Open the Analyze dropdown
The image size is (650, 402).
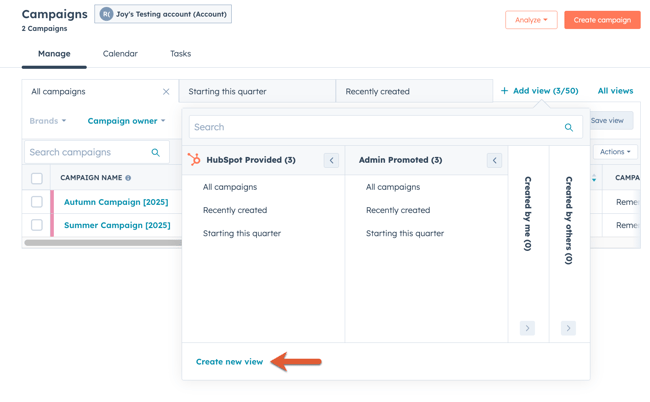point(531,20)
